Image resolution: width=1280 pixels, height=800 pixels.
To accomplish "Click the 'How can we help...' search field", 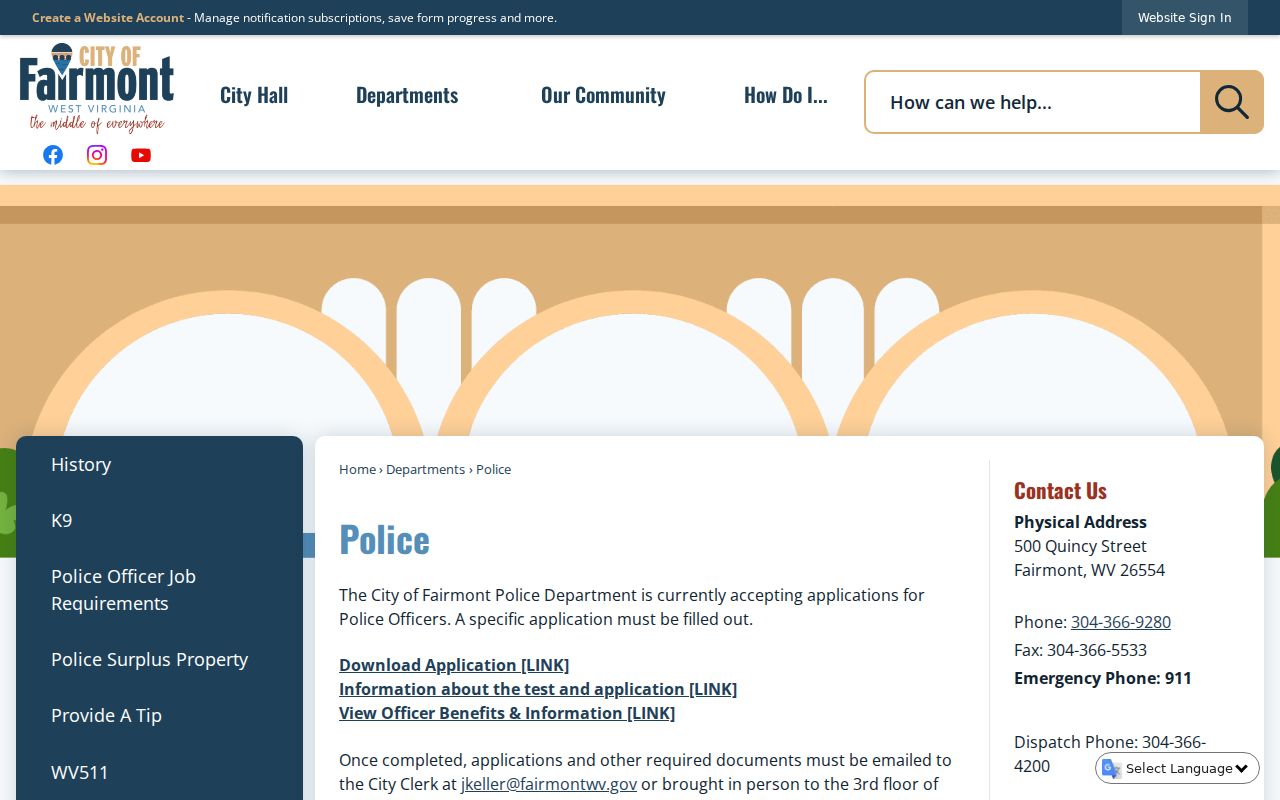I will tap(1033, 102).
